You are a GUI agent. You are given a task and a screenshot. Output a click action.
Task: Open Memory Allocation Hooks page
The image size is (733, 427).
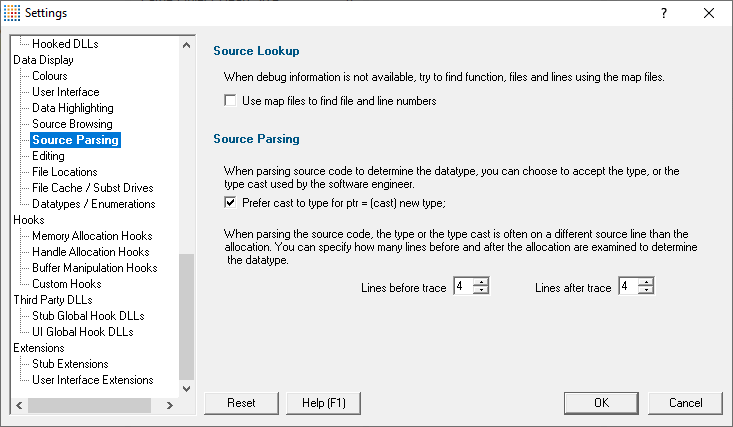(x=92, y=236)
